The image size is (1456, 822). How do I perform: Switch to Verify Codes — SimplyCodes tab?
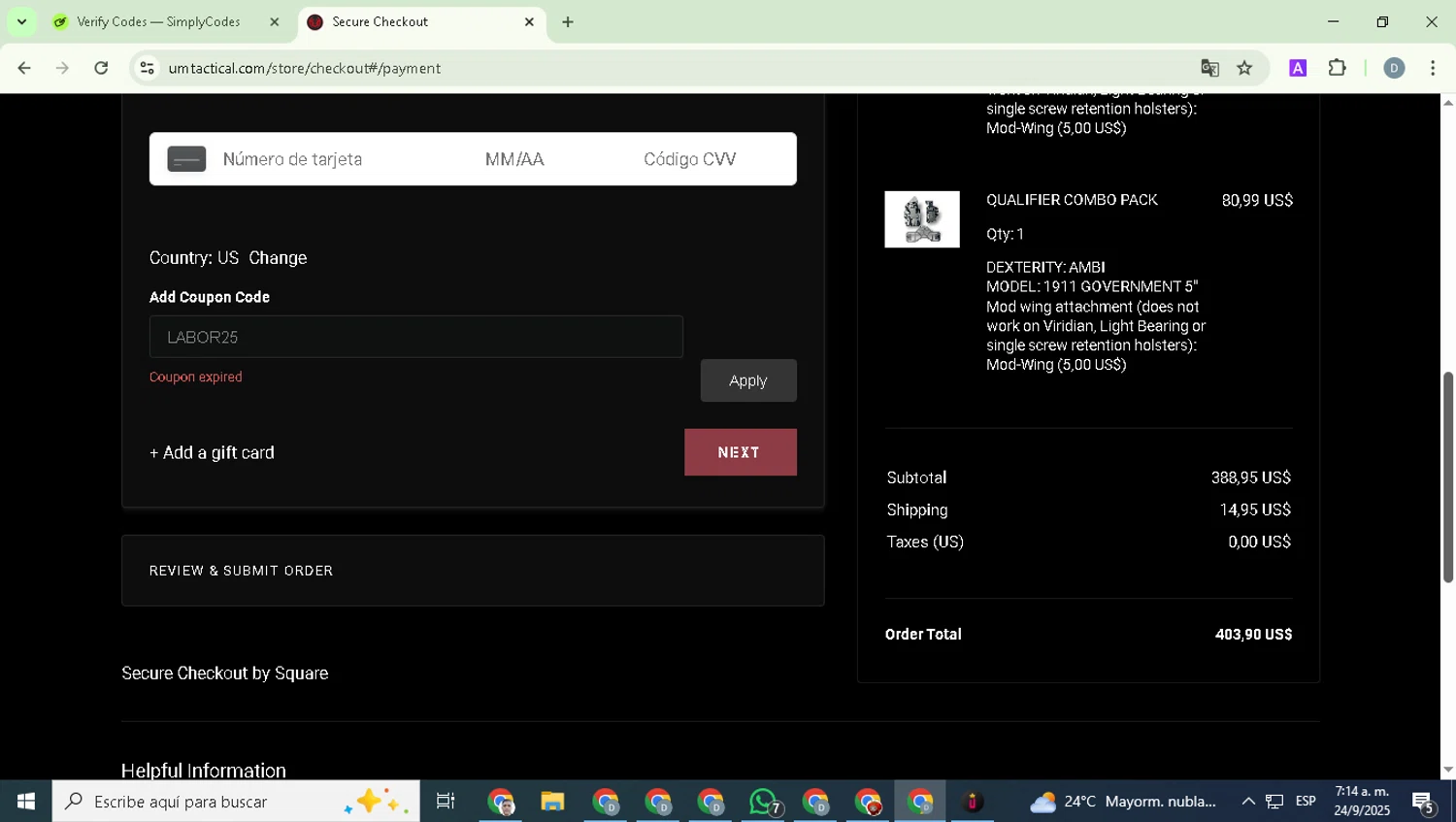click(x=158, y=21)
